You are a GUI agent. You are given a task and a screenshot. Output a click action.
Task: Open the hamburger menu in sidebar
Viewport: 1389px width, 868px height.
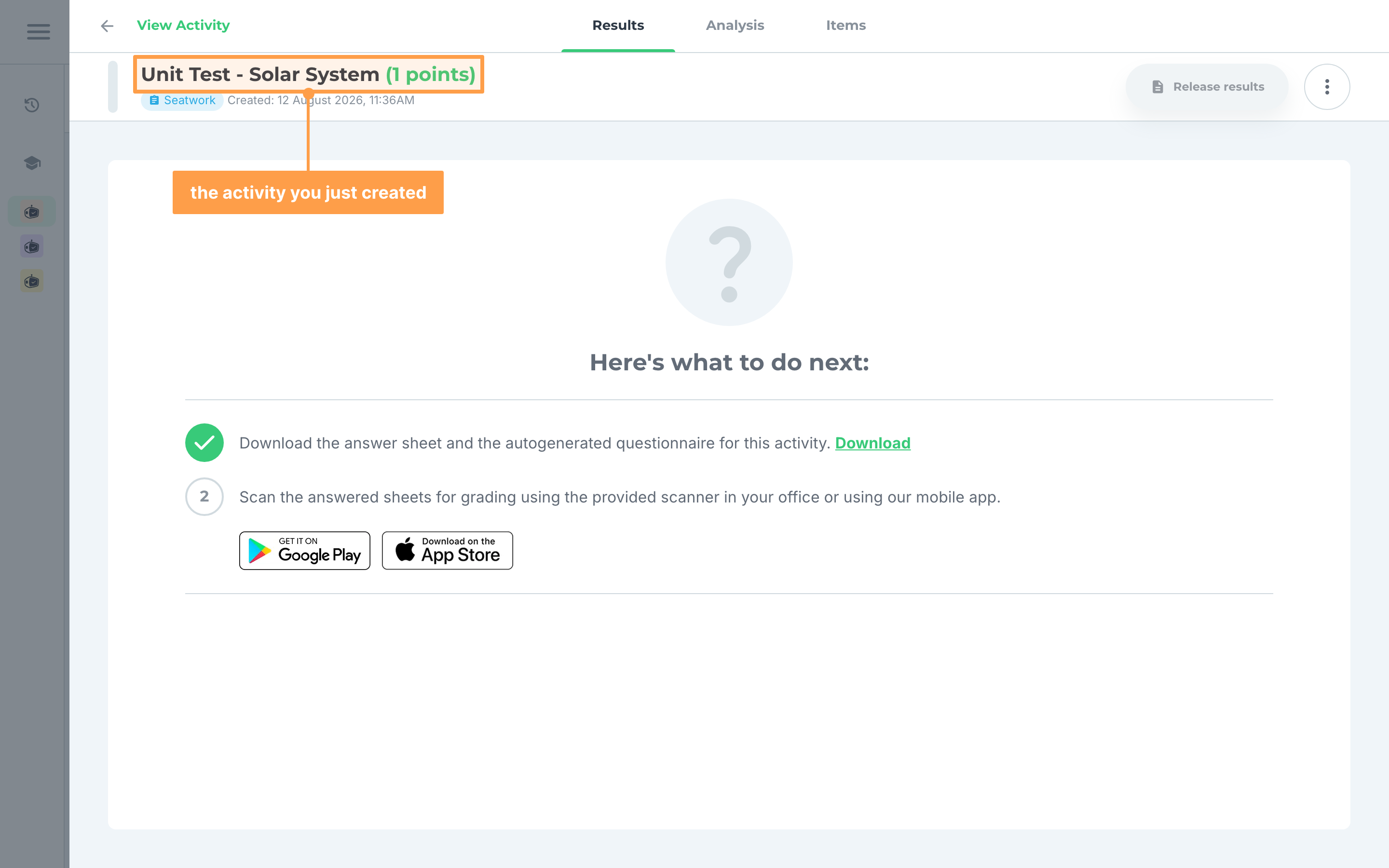[x=38, y=31]
